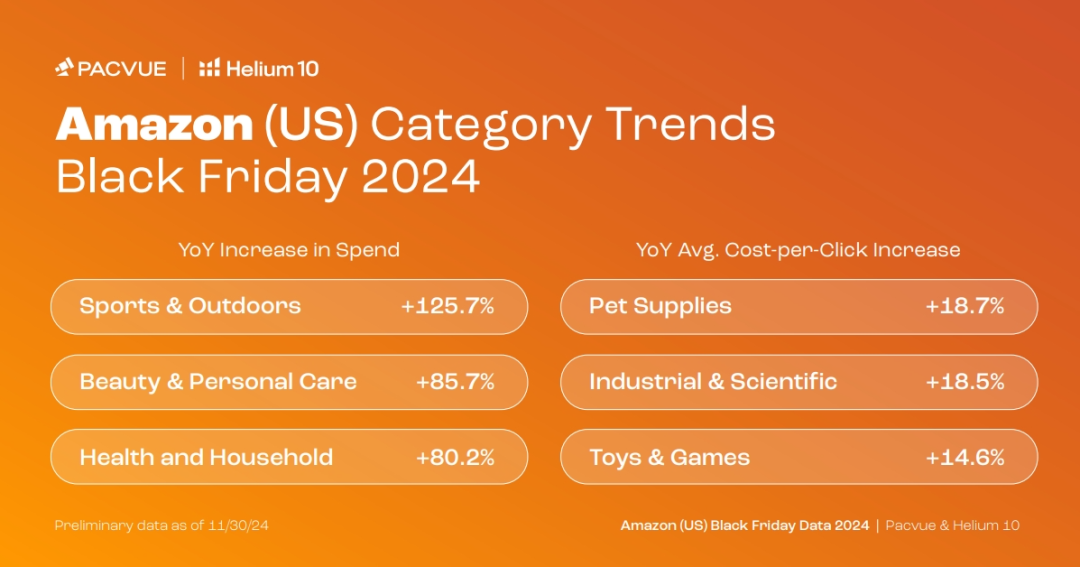Select the Pet Supplies pill
Image resolution: width=1080 pixels, height=567 pixels.
point(799,307)
